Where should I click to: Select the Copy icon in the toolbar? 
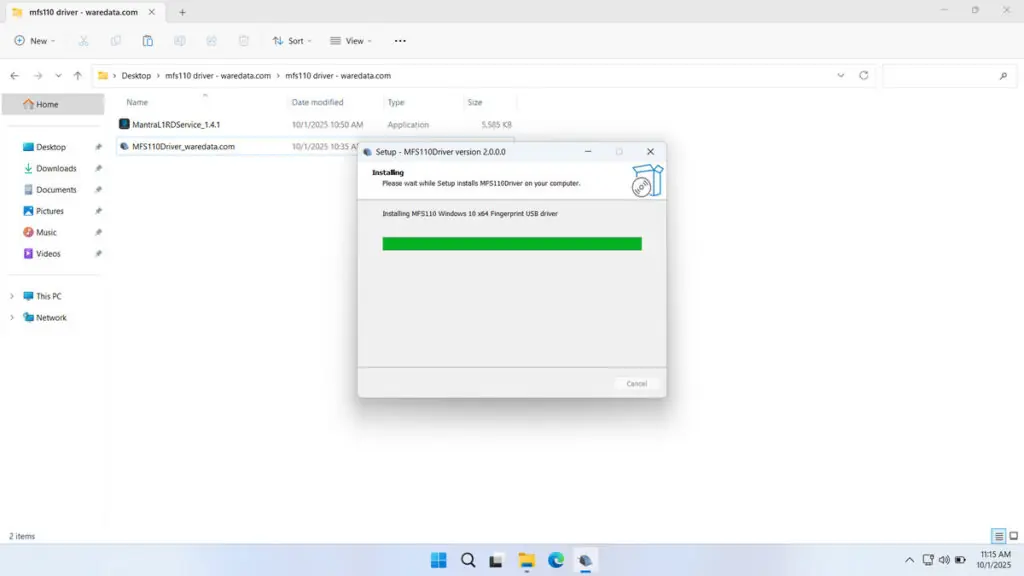(115, 41)
